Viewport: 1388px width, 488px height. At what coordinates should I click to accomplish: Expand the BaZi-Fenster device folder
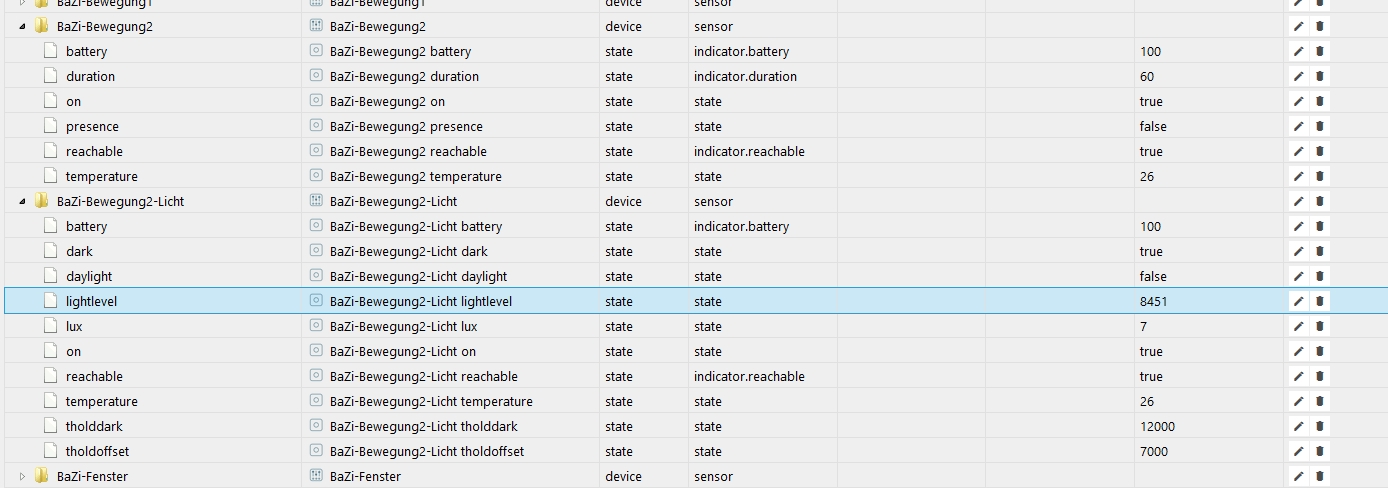point(23,476)
